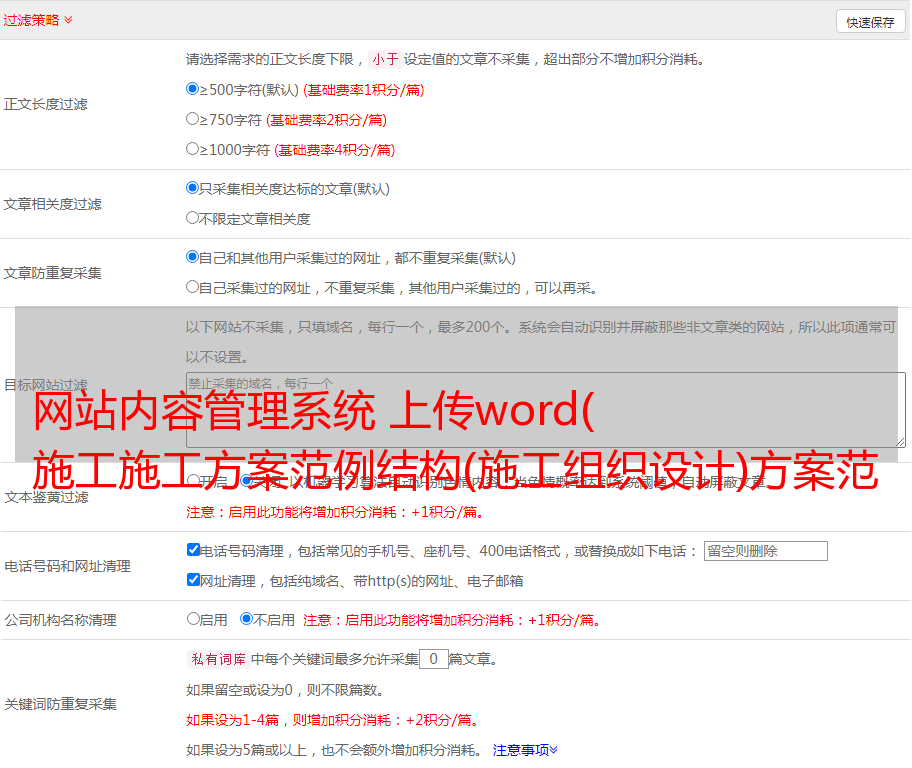Select the ≥500字符 default length option
912x768 pixels.
(192, 89)
